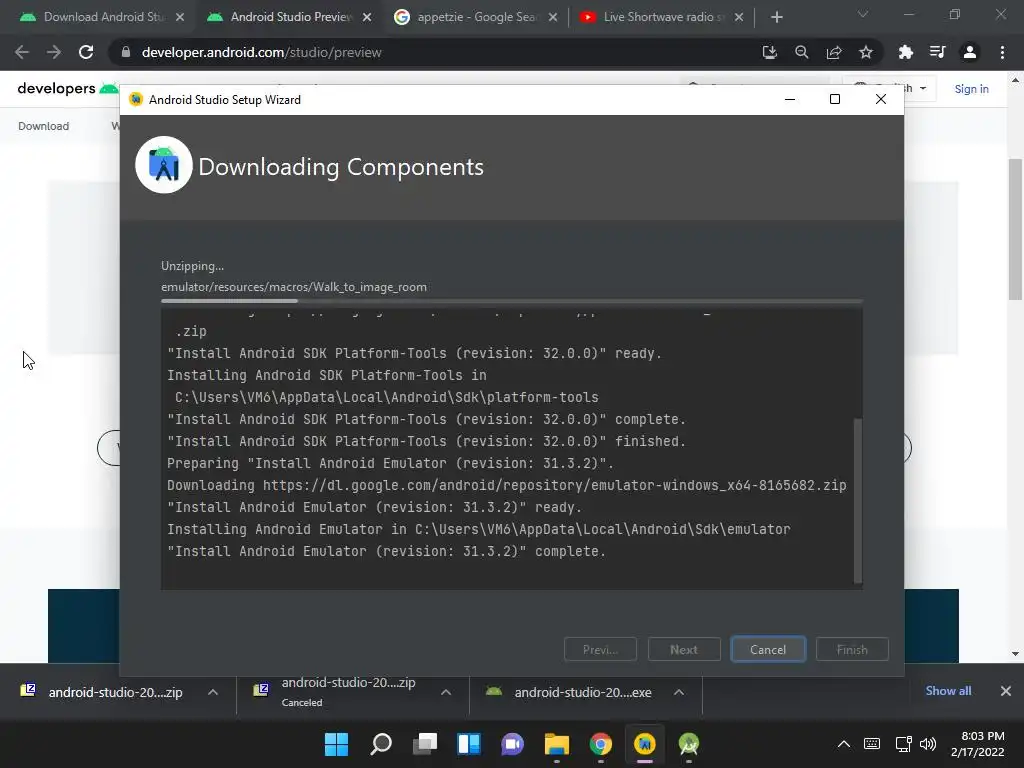The width and height of the screenshot is (1024, 768).
Task: Open the zoom magnifier icon in address bar
Action: point(801,52)
